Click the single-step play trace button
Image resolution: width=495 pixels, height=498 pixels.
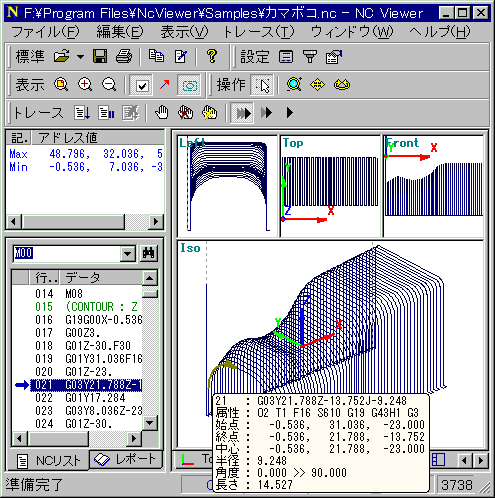click(x=290, y=113)
